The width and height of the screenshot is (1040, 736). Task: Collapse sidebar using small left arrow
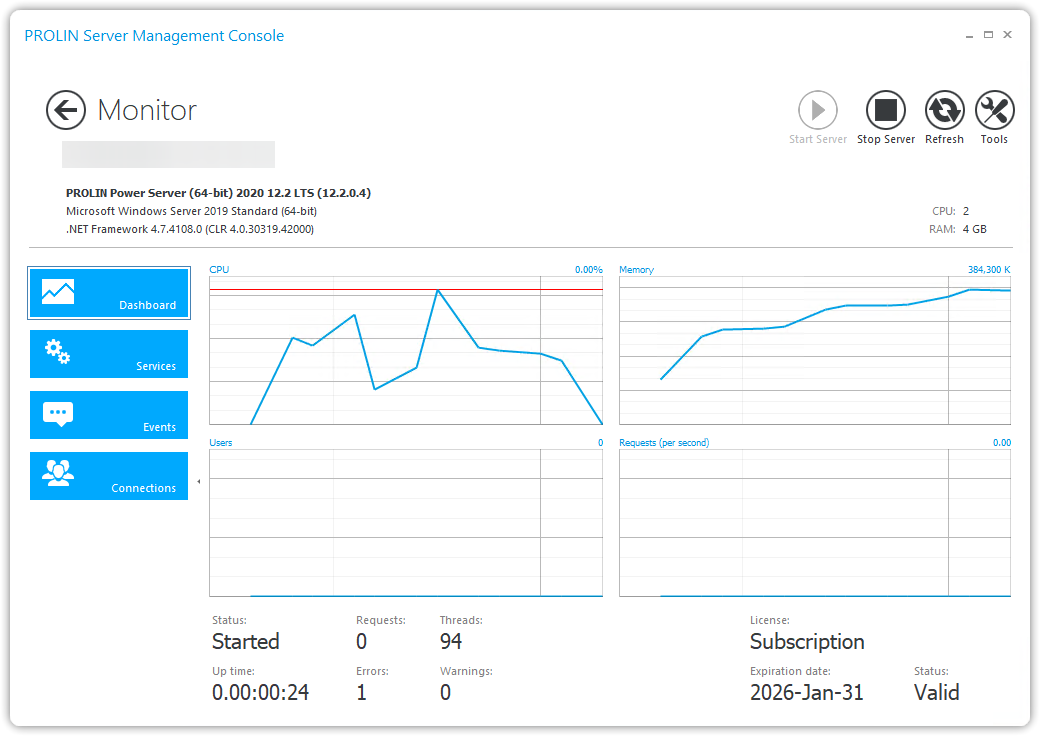(x=198, y=482)
